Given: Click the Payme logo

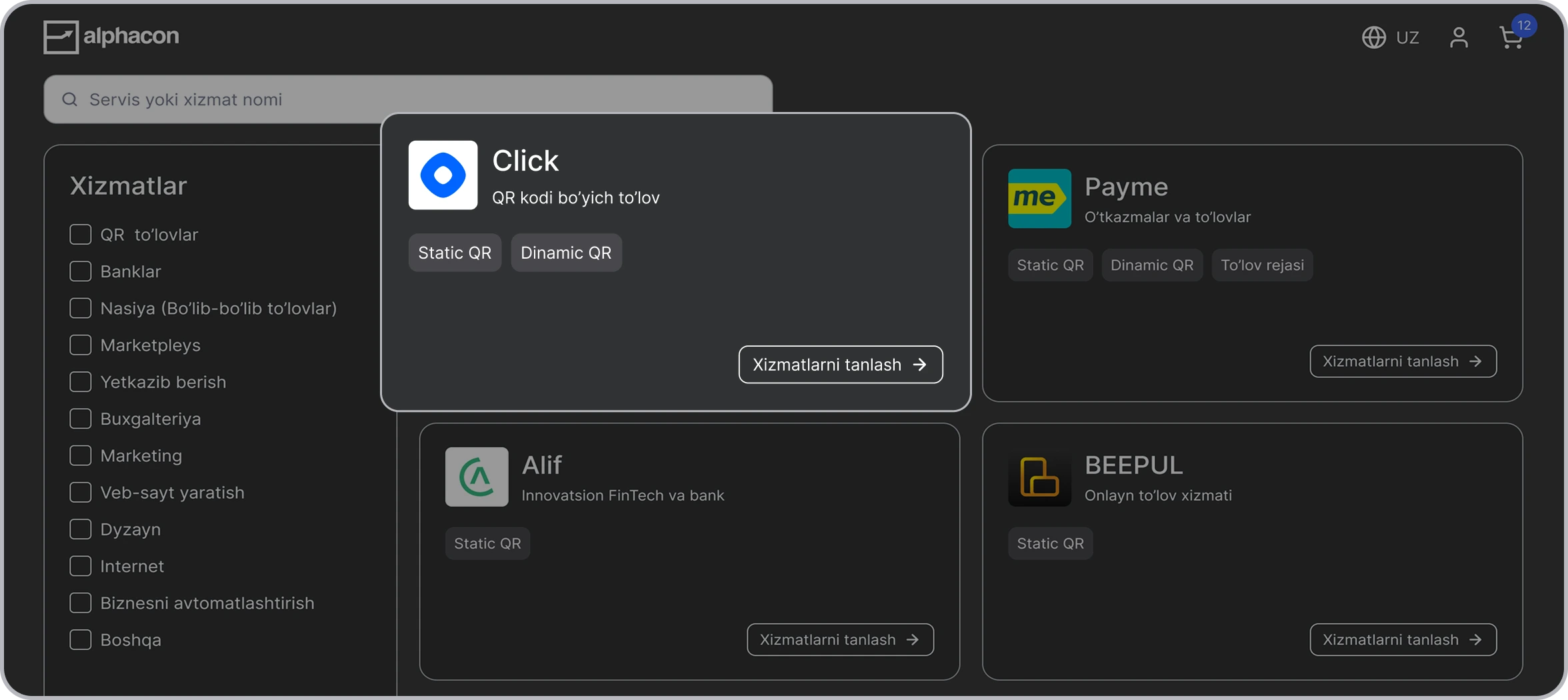Looking at the screenshot, I should point(1039,198).
